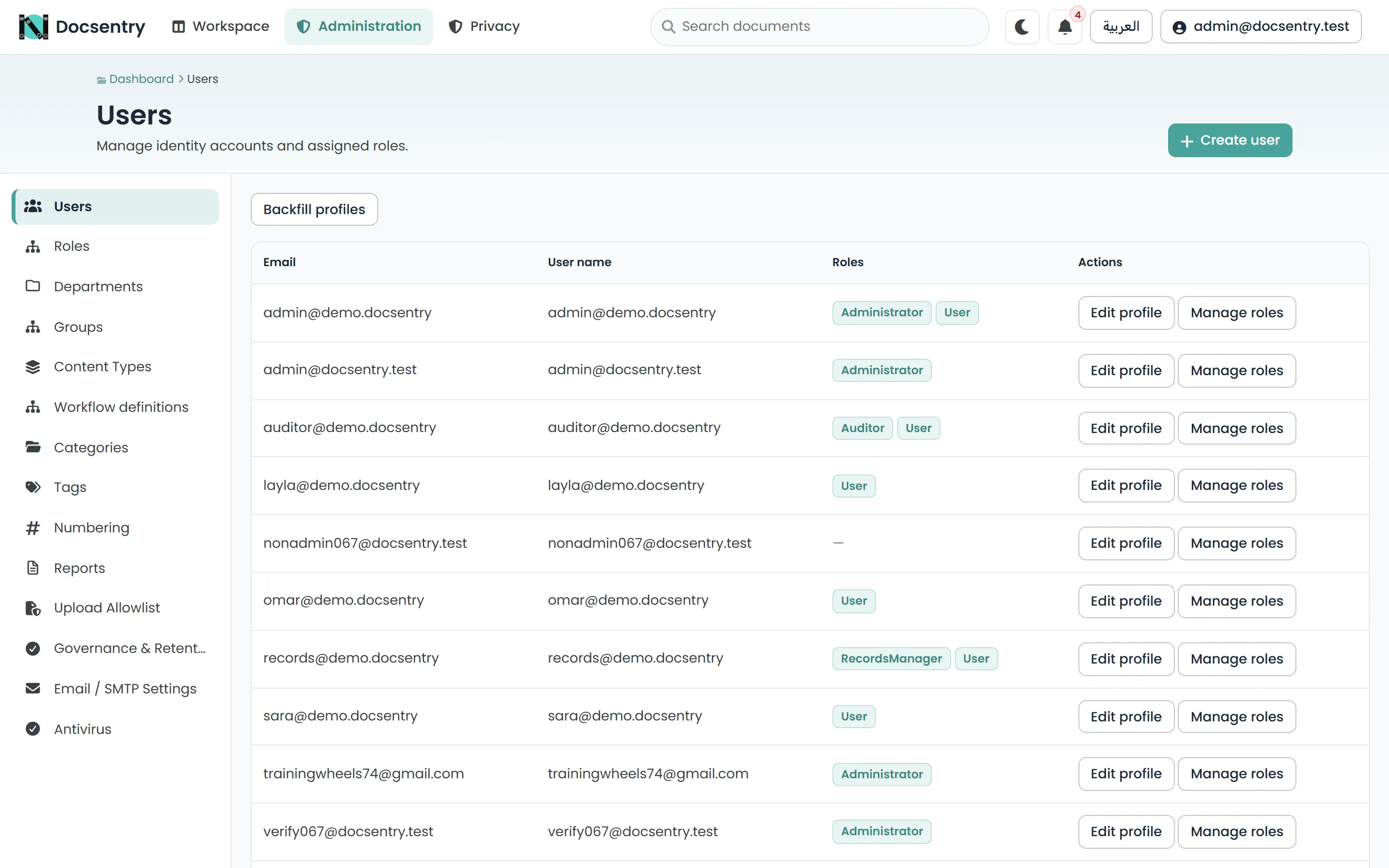
Task: Click email cell sara@demo.docsentry
Action: coord(340,716)
